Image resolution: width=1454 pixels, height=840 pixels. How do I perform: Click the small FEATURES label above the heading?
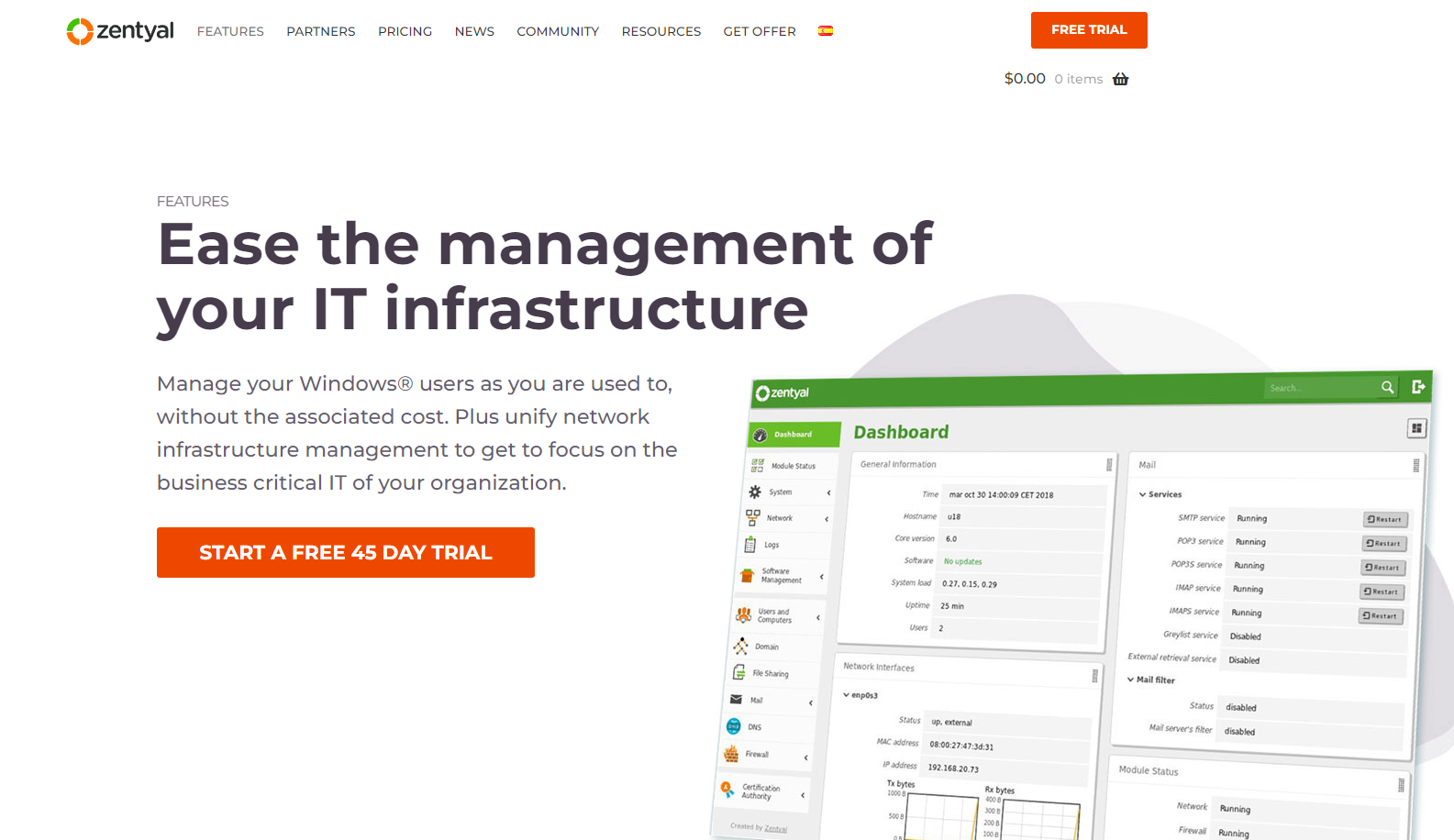click(x=193, y=201)
